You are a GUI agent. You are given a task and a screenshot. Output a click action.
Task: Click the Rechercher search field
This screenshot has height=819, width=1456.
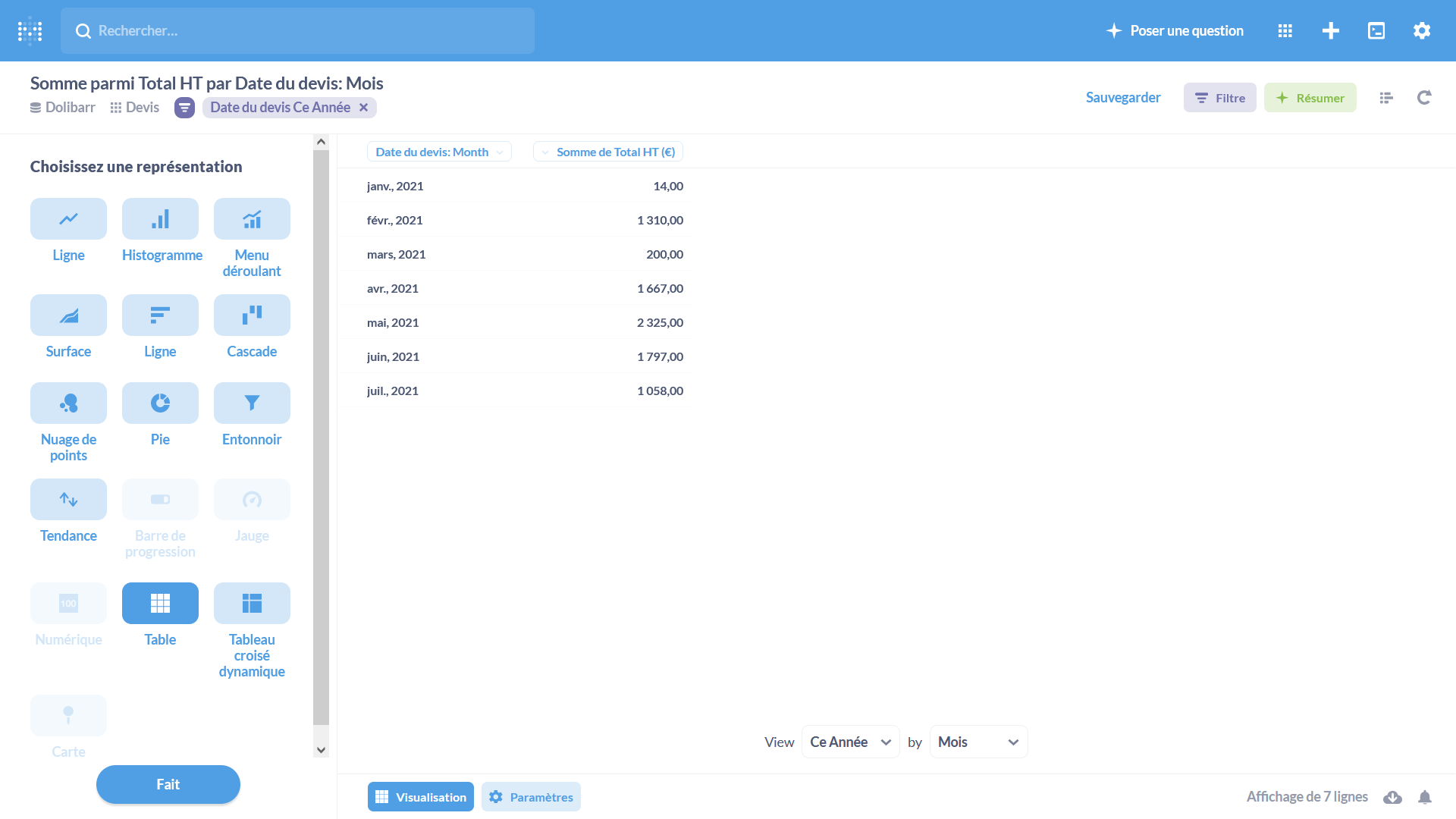point(297,30)
